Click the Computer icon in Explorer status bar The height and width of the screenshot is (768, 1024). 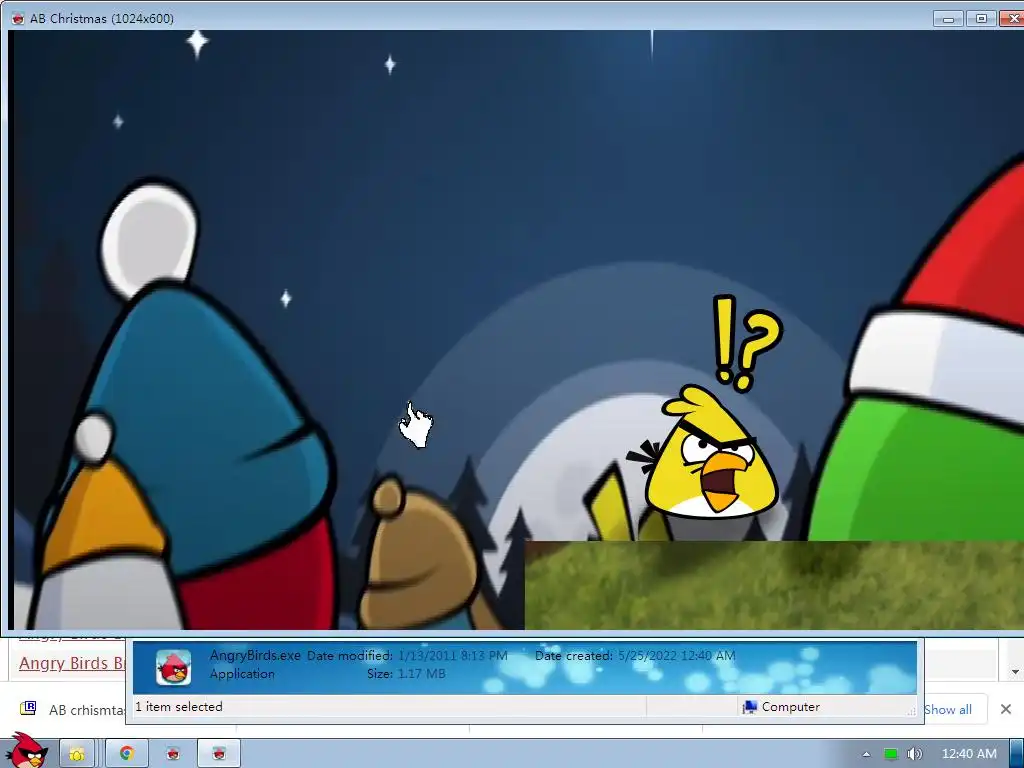pos(750,707)
